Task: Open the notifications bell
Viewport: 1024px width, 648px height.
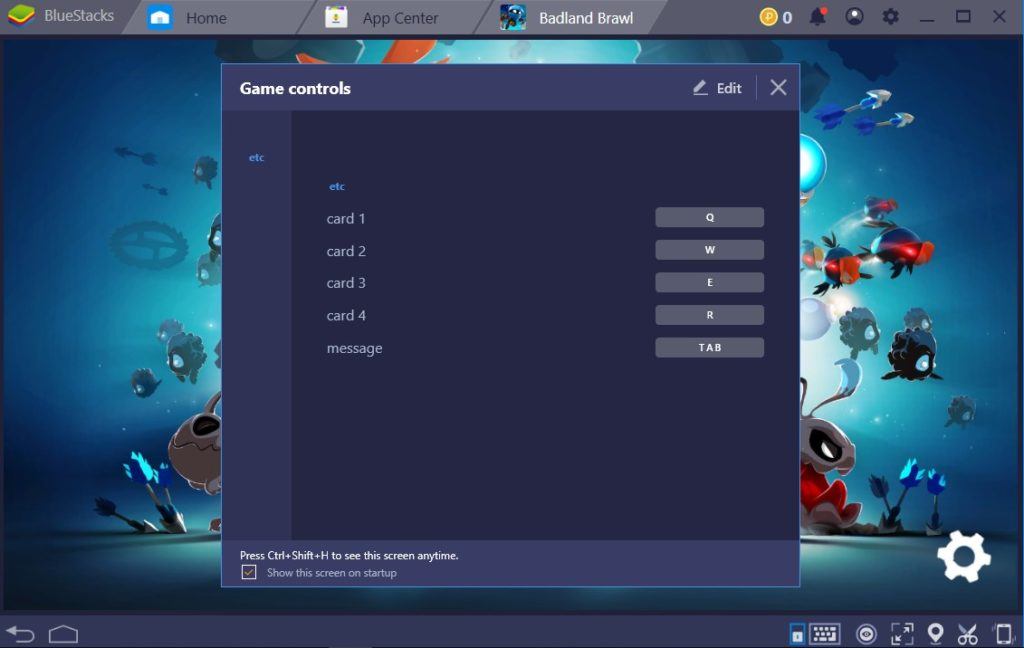Action: (818, 16)
